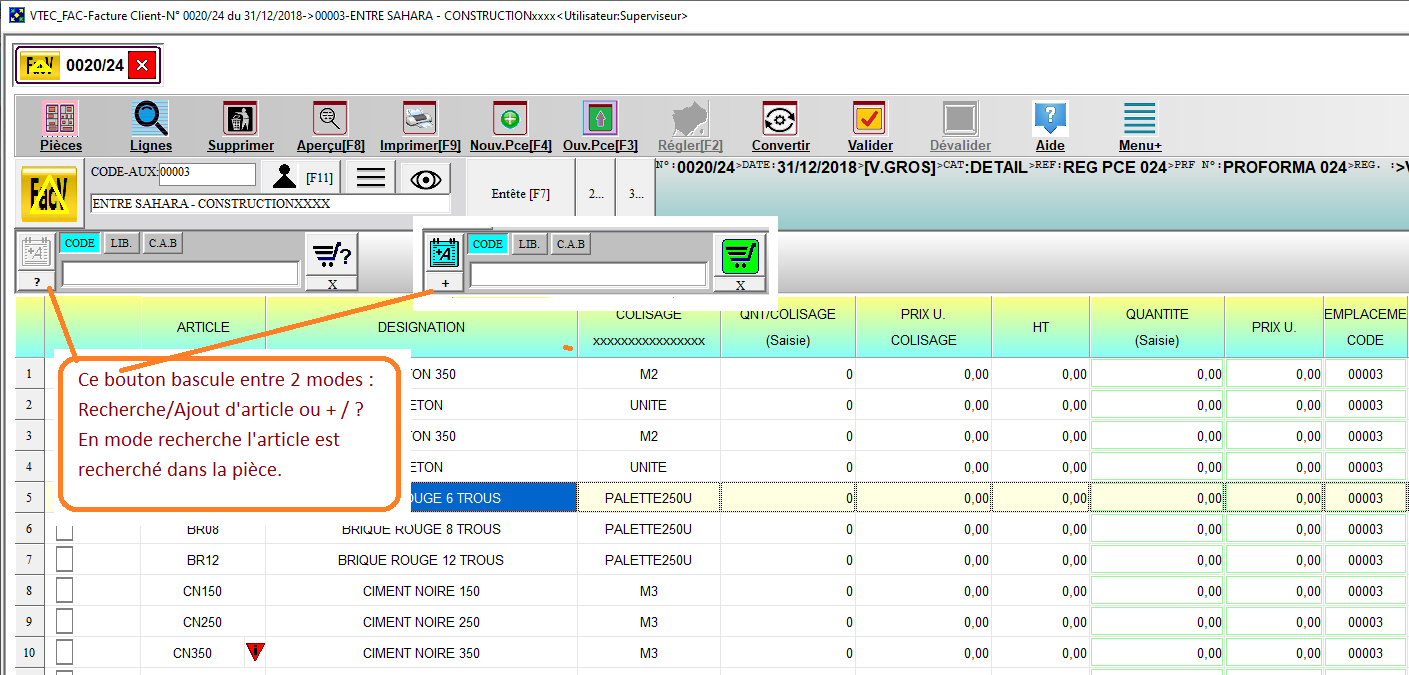The image size is (1409, 675).
Task: Click the CIMENT NOIRE 150 designation cell
Action: point(421,591)
